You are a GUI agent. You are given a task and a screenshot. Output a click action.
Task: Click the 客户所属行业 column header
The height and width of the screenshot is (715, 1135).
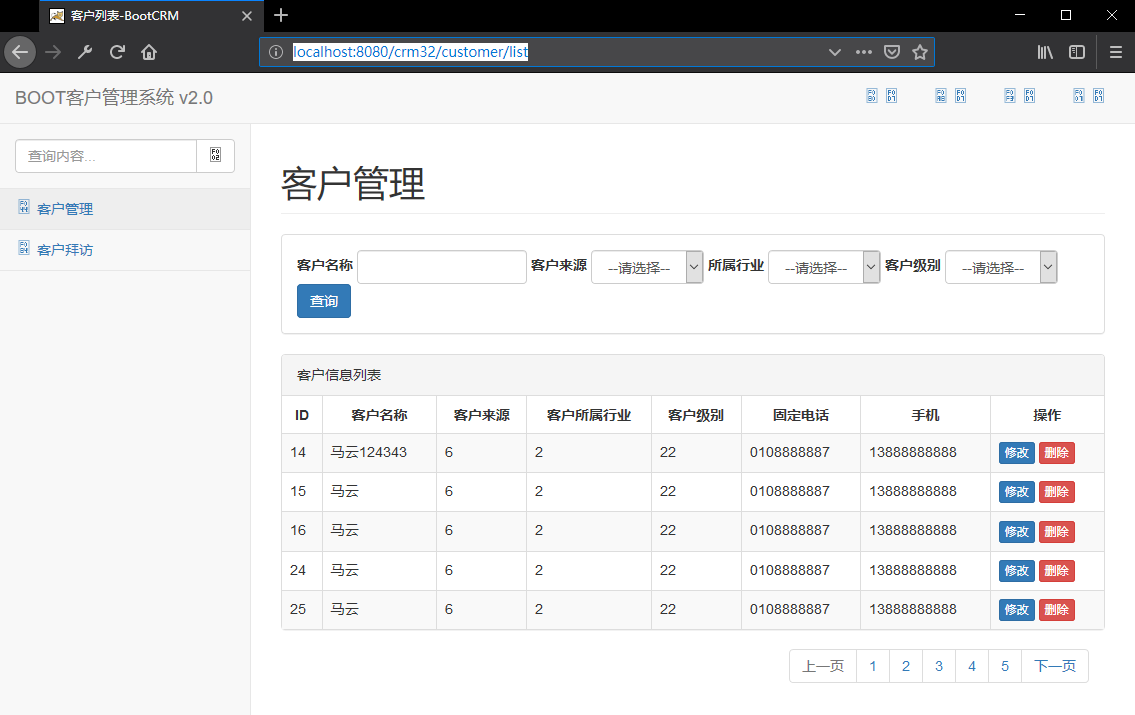(588, 415)
